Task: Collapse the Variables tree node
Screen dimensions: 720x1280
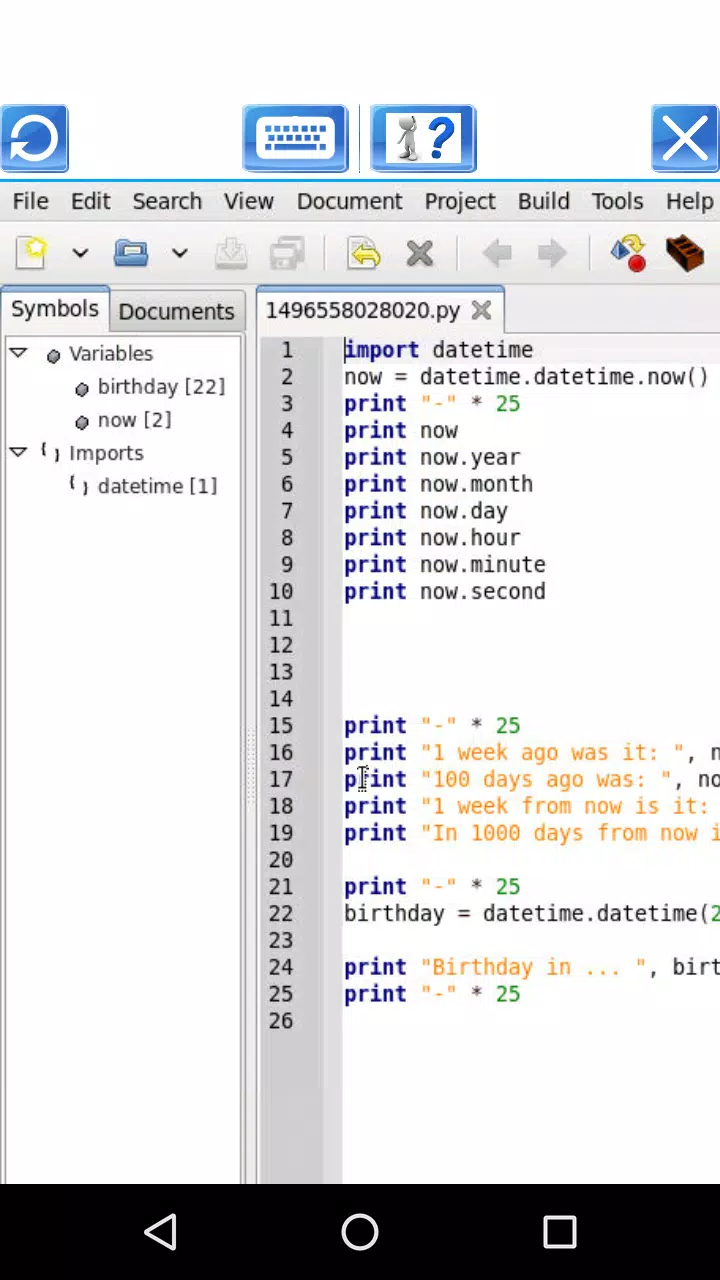Action: point(18,352)
